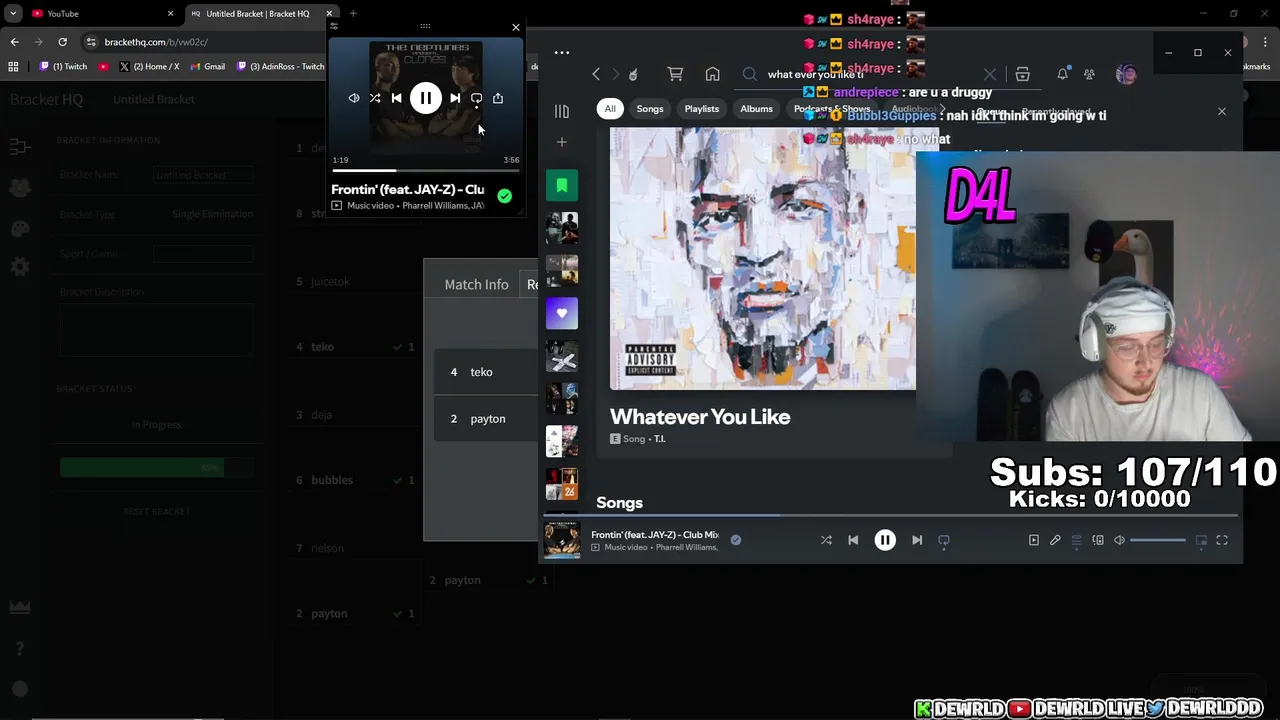Viewport: 1280px width, 720px height.
Task: Create playlist with plus icon
Action: click(562, 142)
